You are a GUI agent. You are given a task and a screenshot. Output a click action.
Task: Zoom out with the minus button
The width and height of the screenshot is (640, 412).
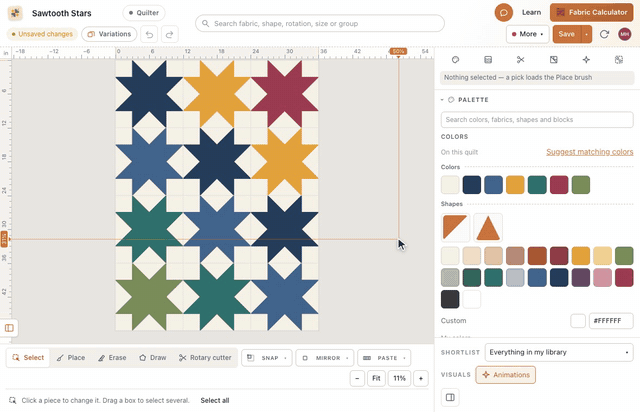[x=357, y=379]
